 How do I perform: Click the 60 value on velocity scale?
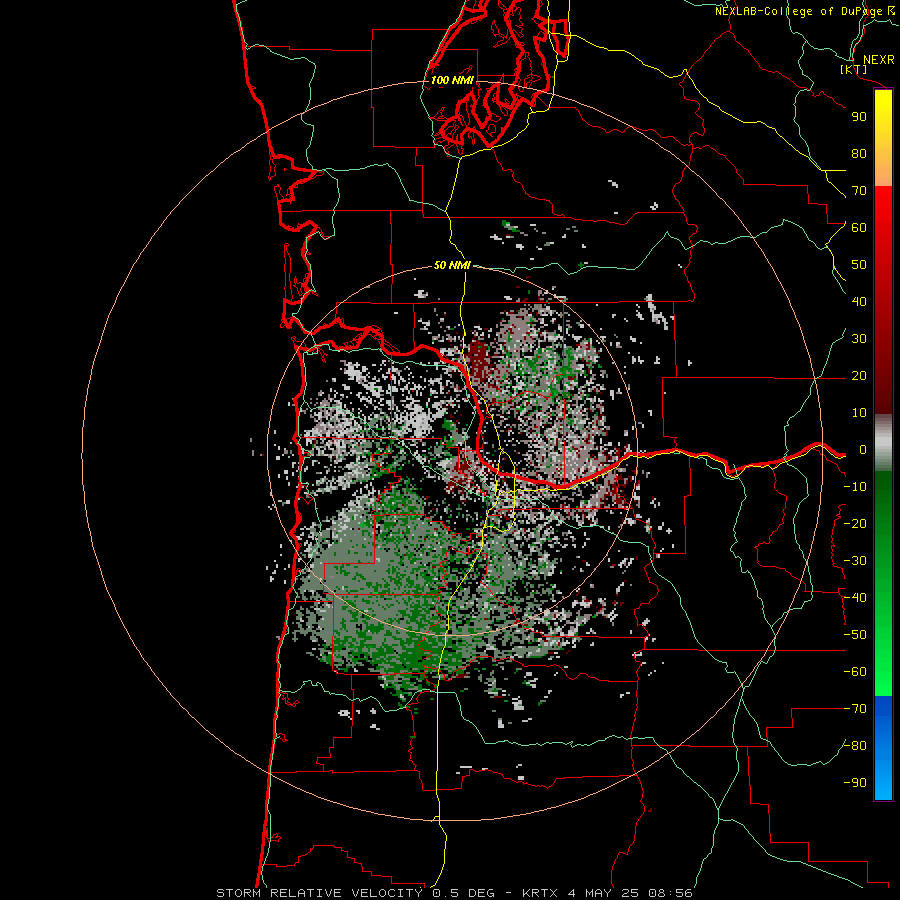click(x=859, y=228)
